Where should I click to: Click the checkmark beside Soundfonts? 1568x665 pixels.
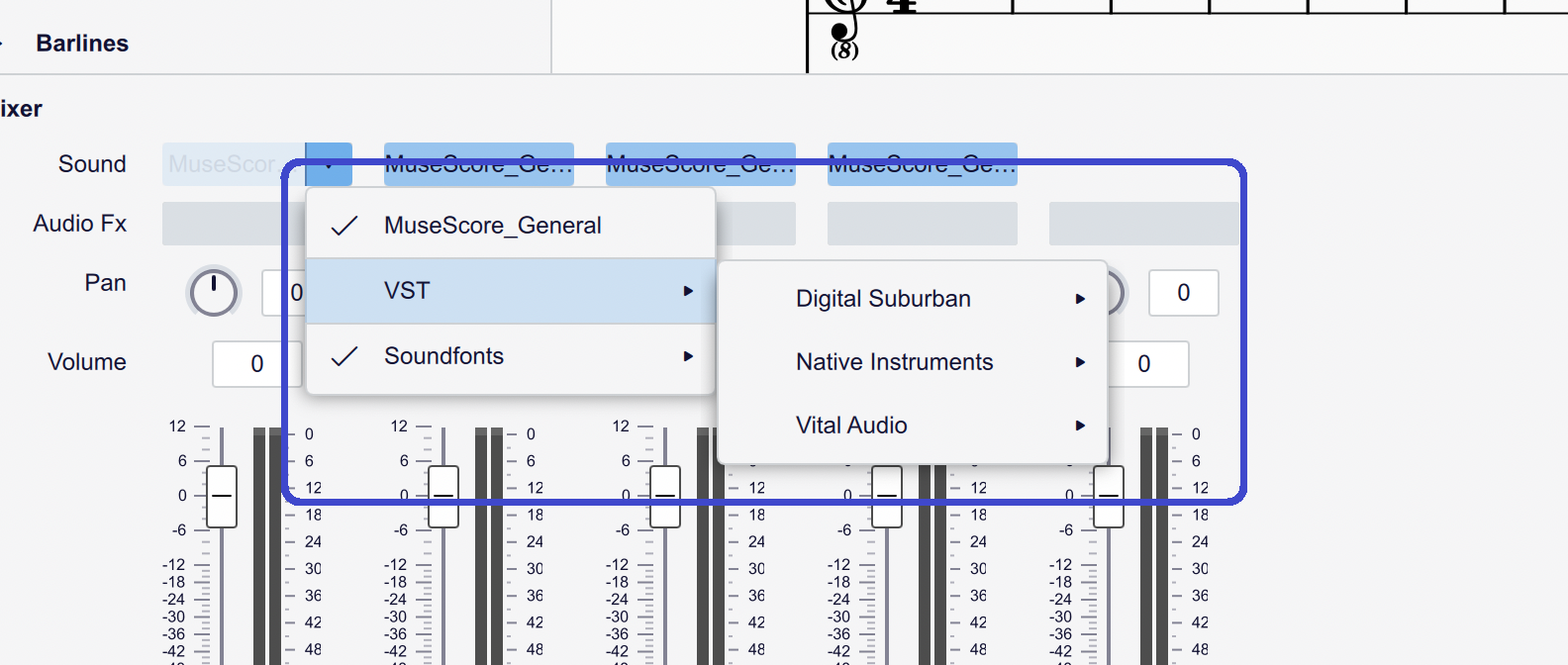[343, 357]
